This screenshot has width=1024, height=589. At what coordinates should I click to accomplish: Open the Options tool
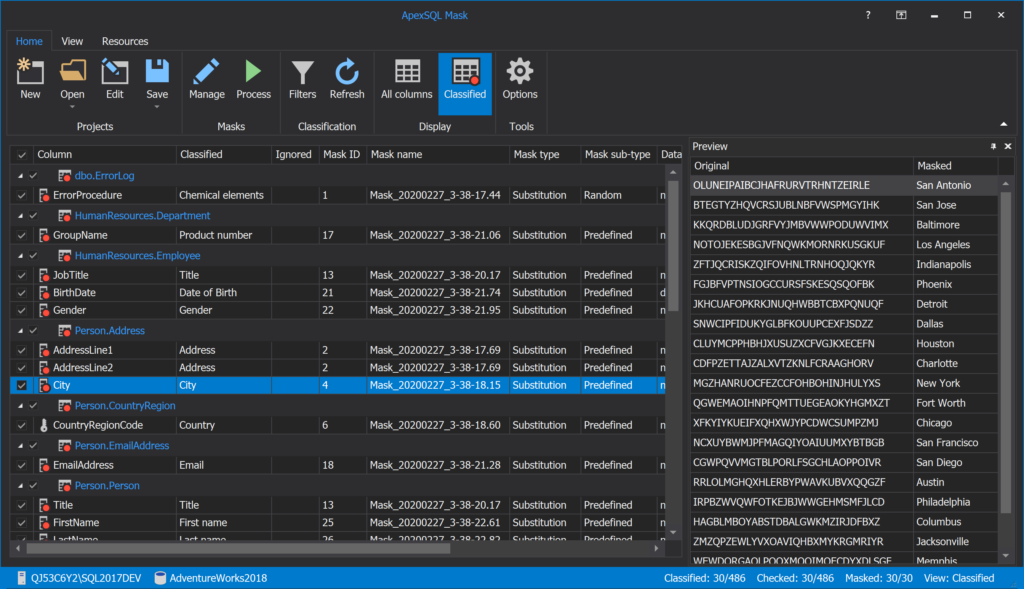(x=519, y=78)
